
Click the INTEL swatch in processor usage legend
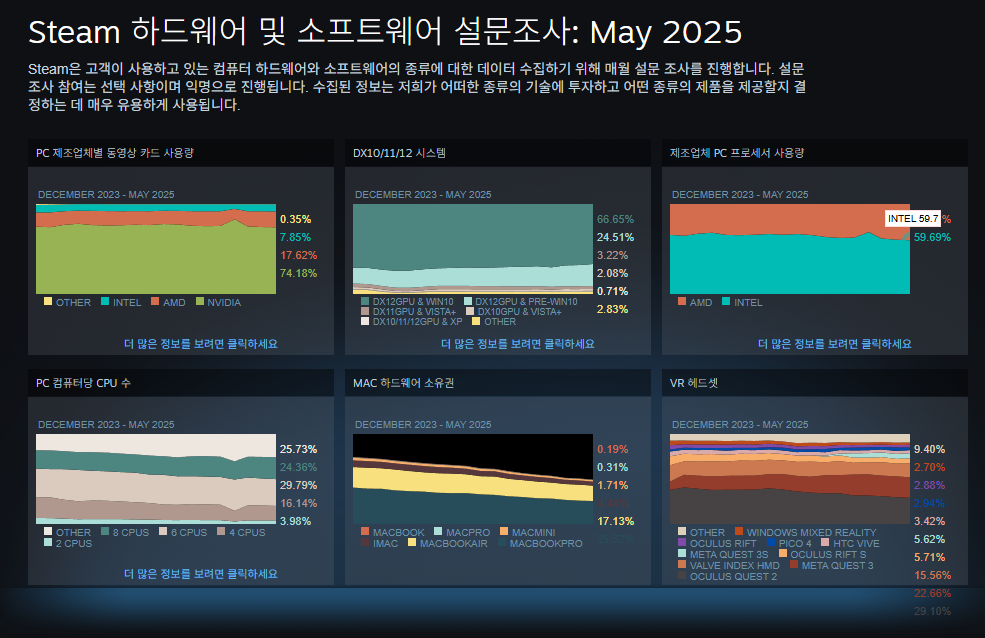click(726, 301)
